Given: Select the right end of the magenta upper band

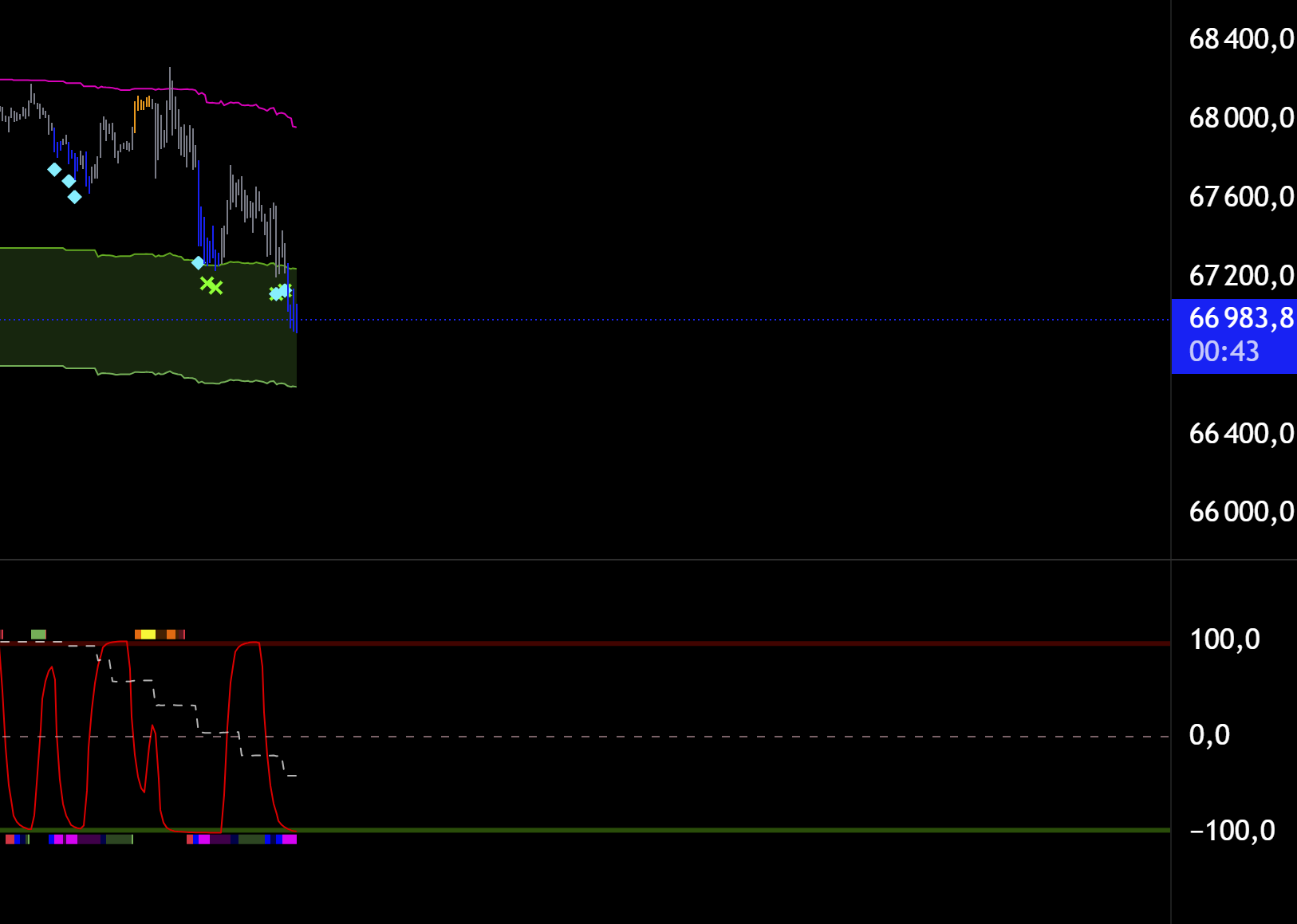Looking at the screenshot, I should click(x=294, y=124).
